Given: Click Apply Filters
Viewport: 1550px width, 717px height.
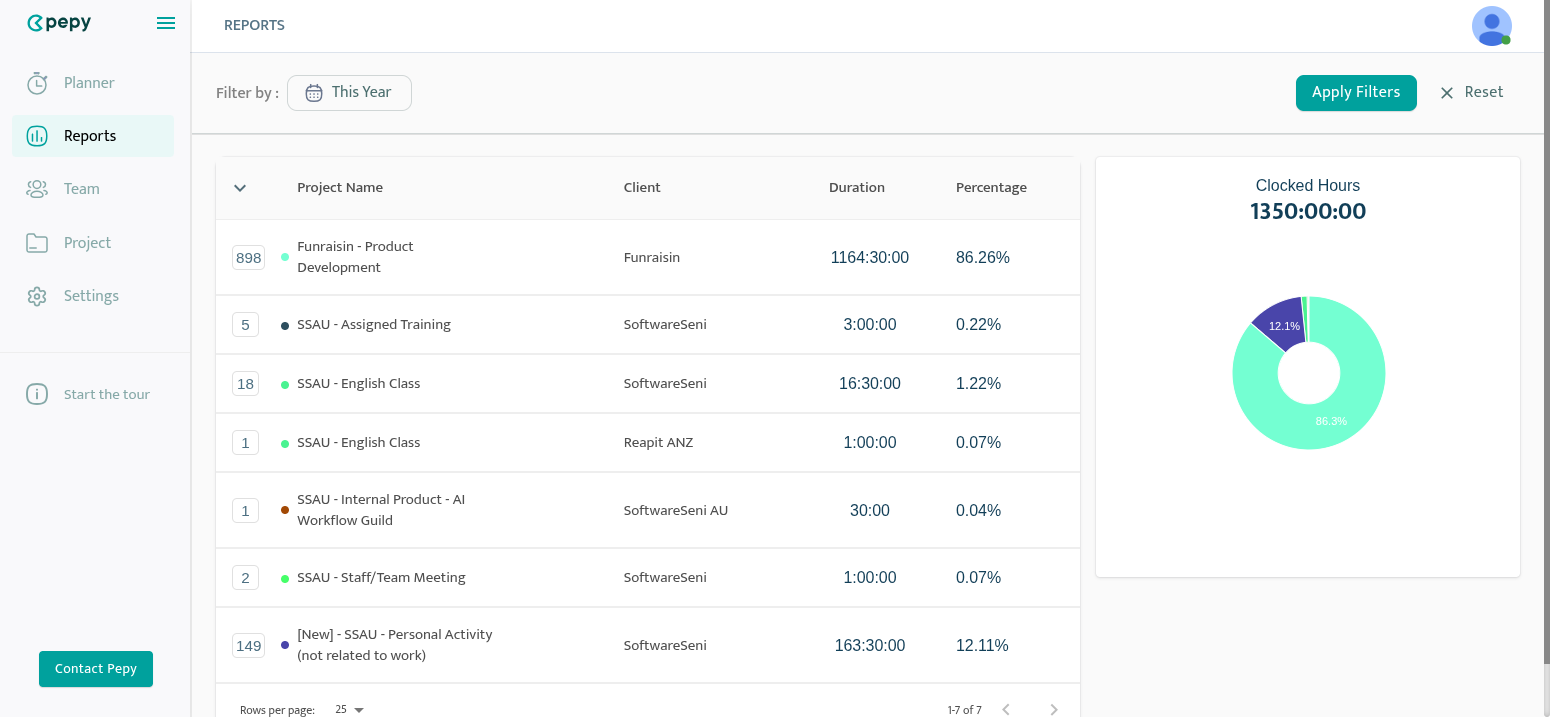Looking at the screenshot, I should tap(1356, 92).
